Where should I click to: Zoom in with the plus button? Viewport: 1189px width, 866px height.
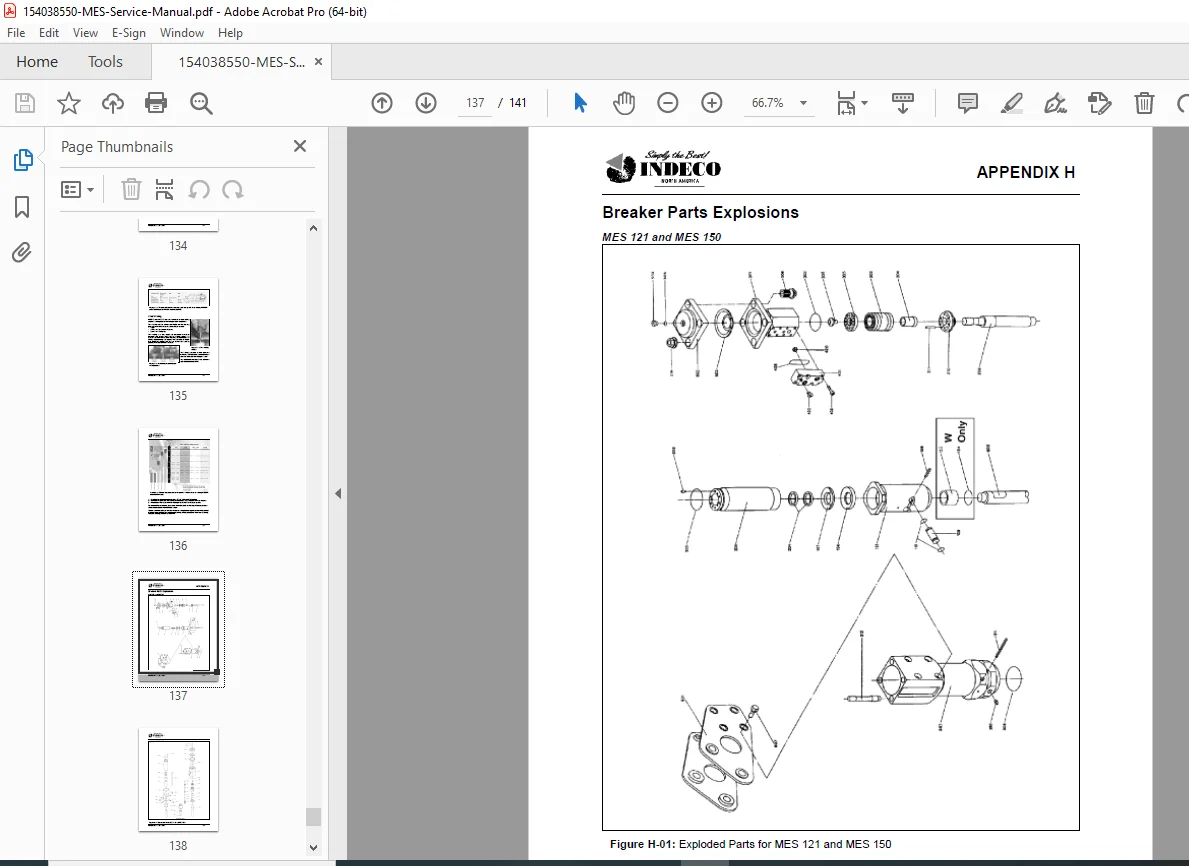711,103
